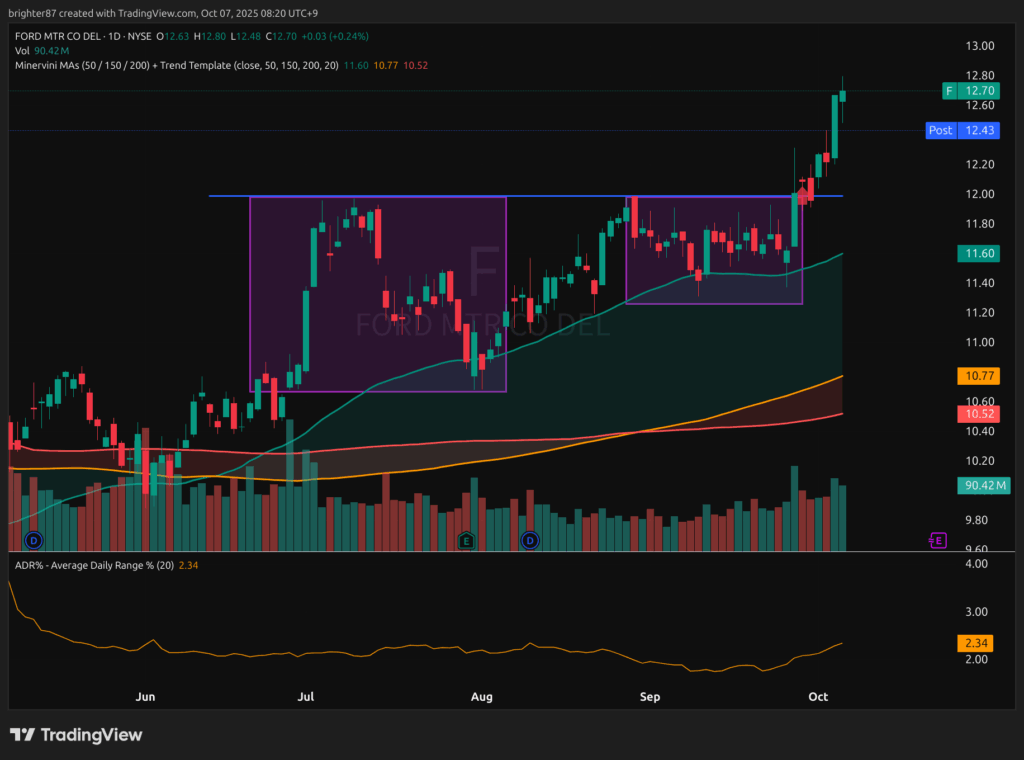Screen dimensions: 1024x760
Task: Click the first dividend D marker near June
Action: click(35, 540)
